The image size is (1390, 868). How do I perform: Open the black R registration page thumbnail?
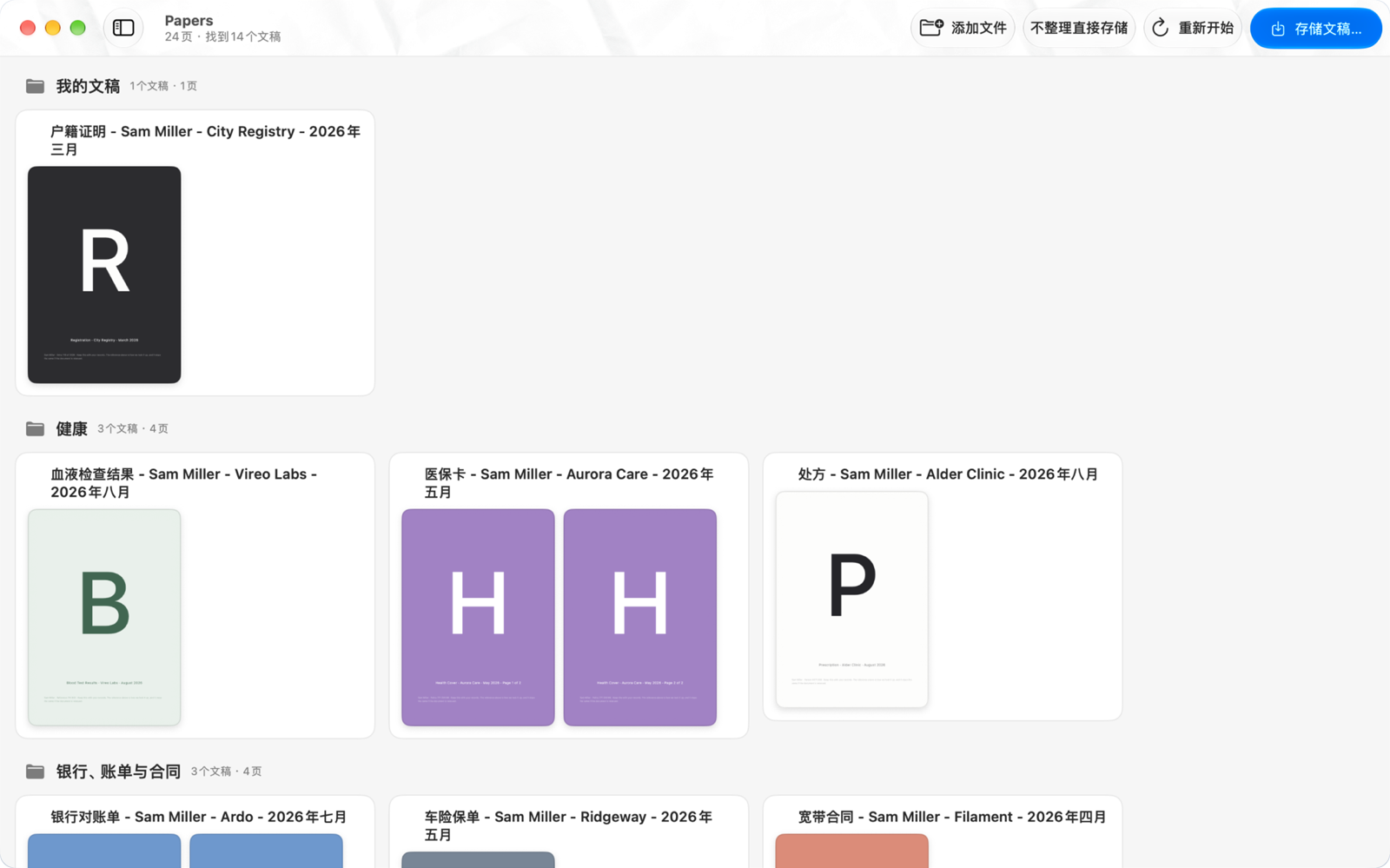(x=104, y=275)
